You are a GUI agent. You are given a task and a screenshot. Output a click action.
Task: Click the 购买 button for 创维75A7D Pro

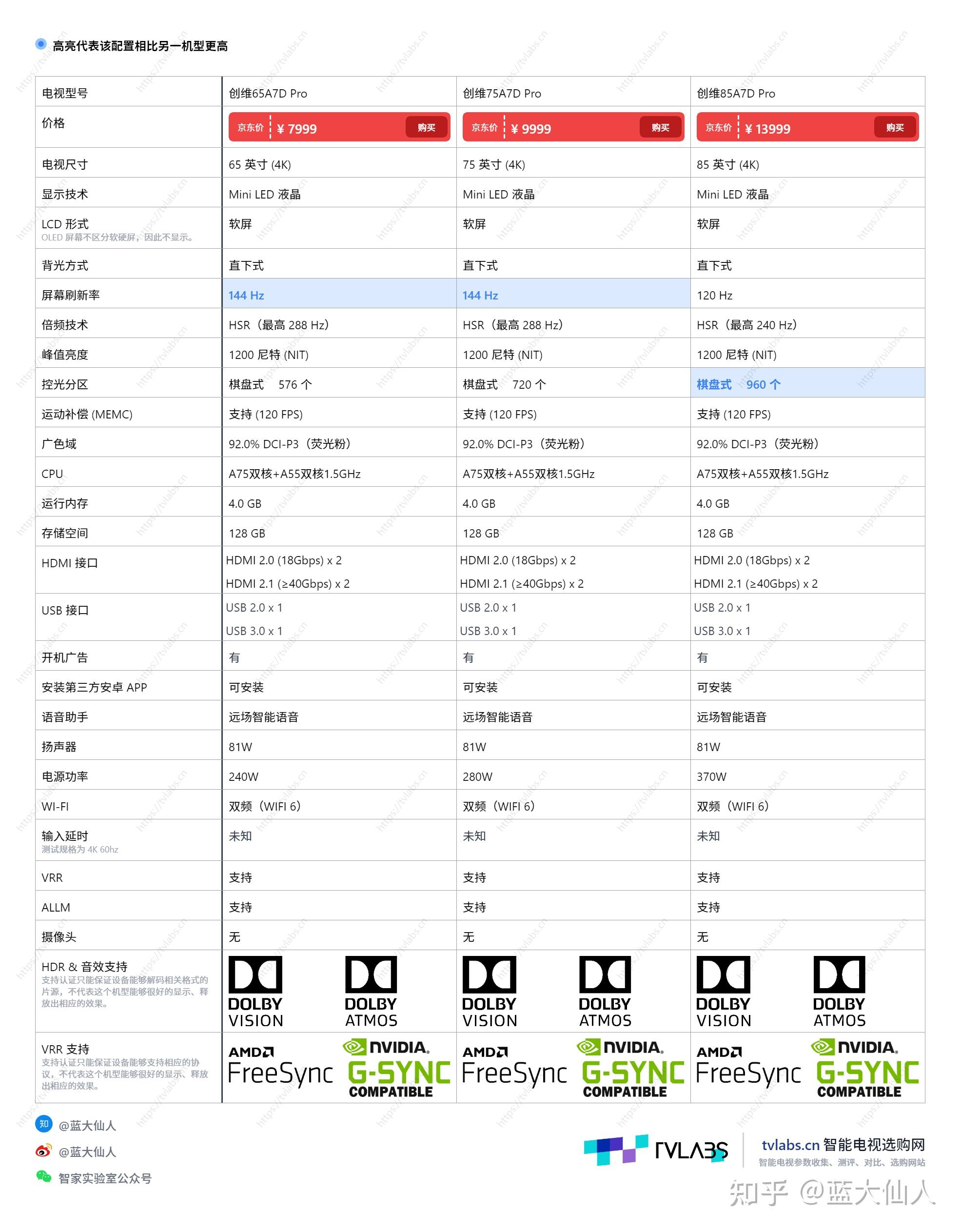click(x=660, y=127)
